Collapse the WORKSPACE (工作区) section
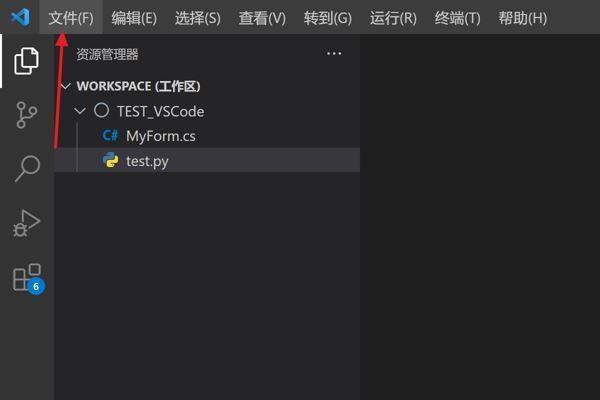Viewport: 600px width, 400px height. [66, 86]
